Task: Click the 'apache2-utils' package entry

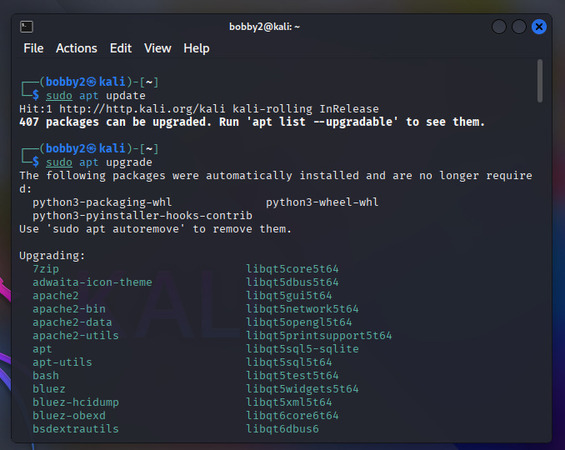Action: click(75, 335)
